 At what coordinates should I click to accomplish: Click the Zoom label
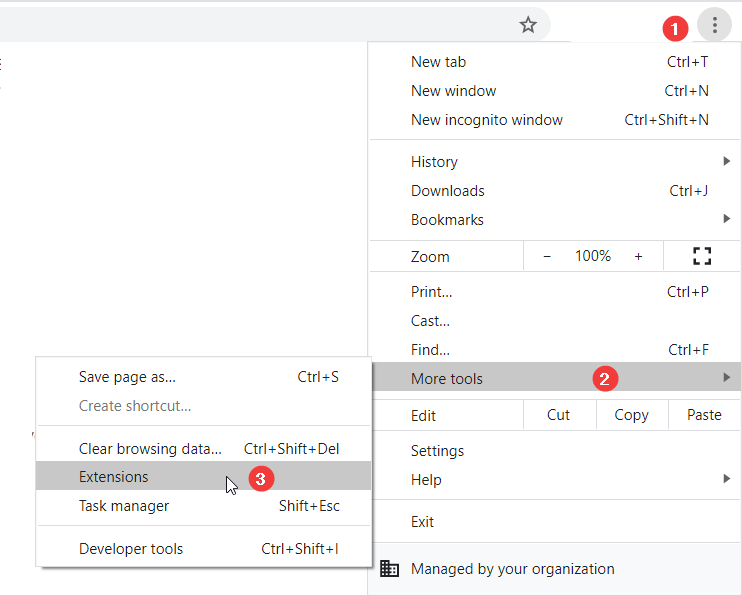click(430, 257)
